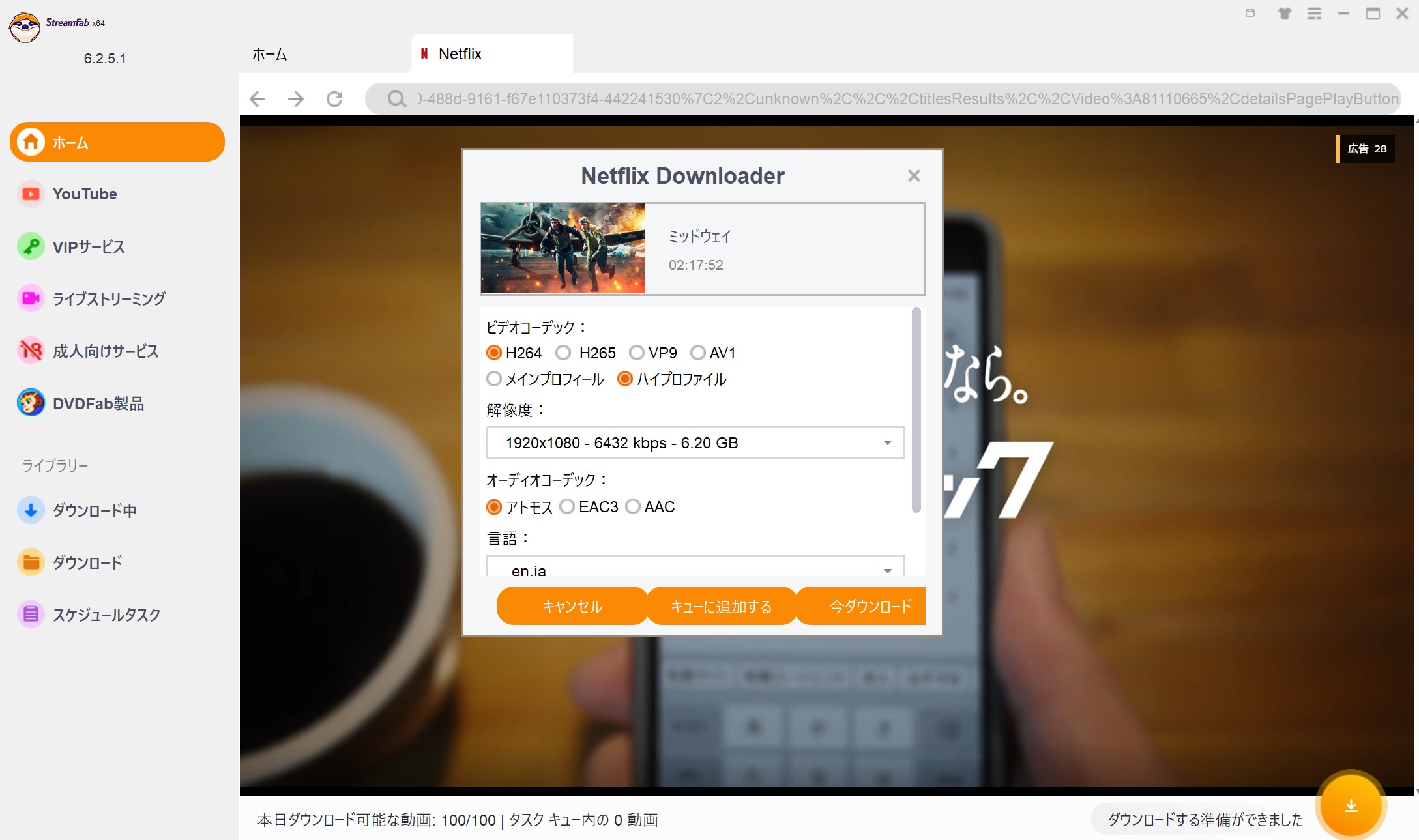The image size is (1419, 840).
Task: Open downloaded folder icon
Action: click(31, 562)
